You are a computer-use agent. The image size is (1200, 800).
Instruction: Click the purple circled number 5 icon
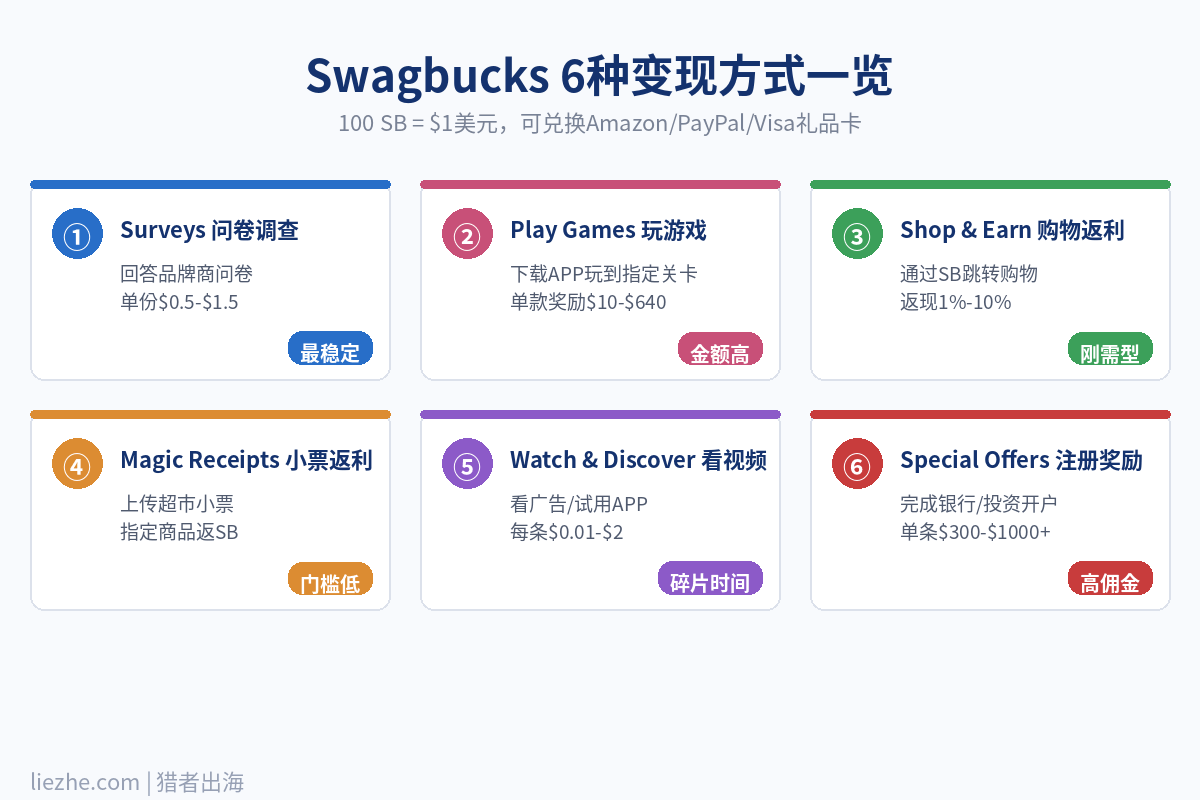click(467, 464)
